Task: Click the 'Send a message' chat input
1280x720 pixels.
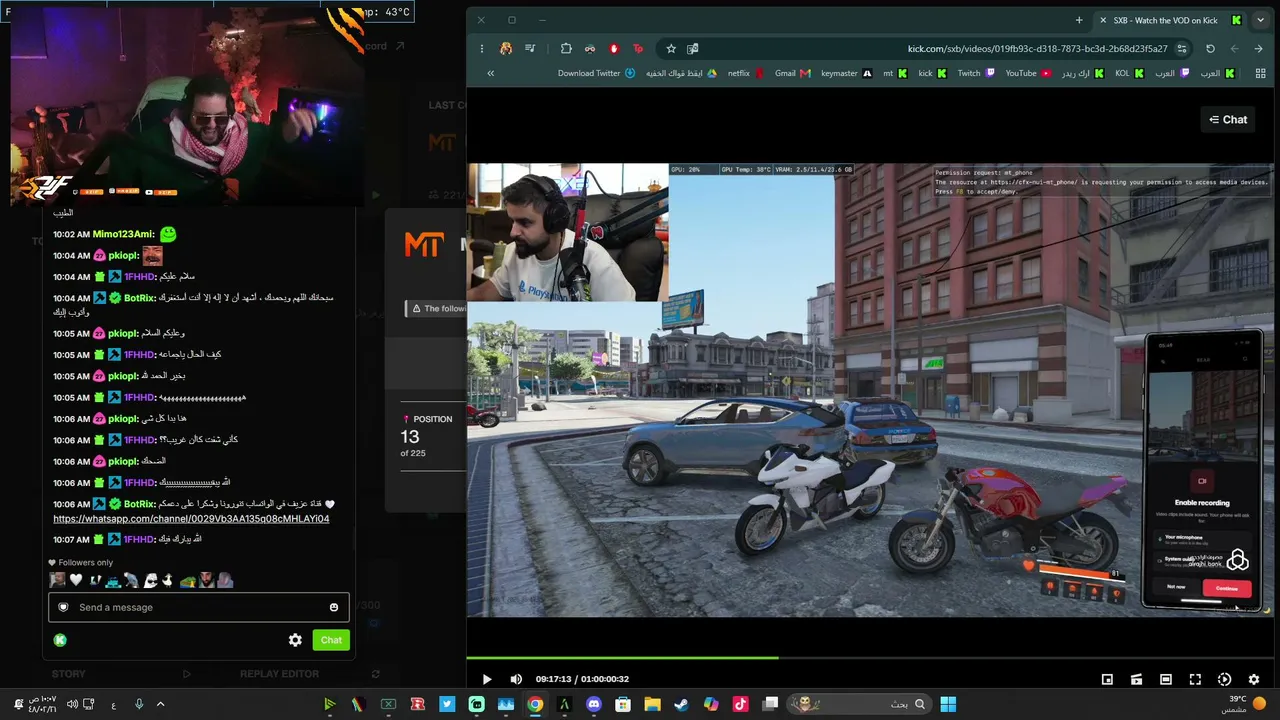Action: coord(199,607)
